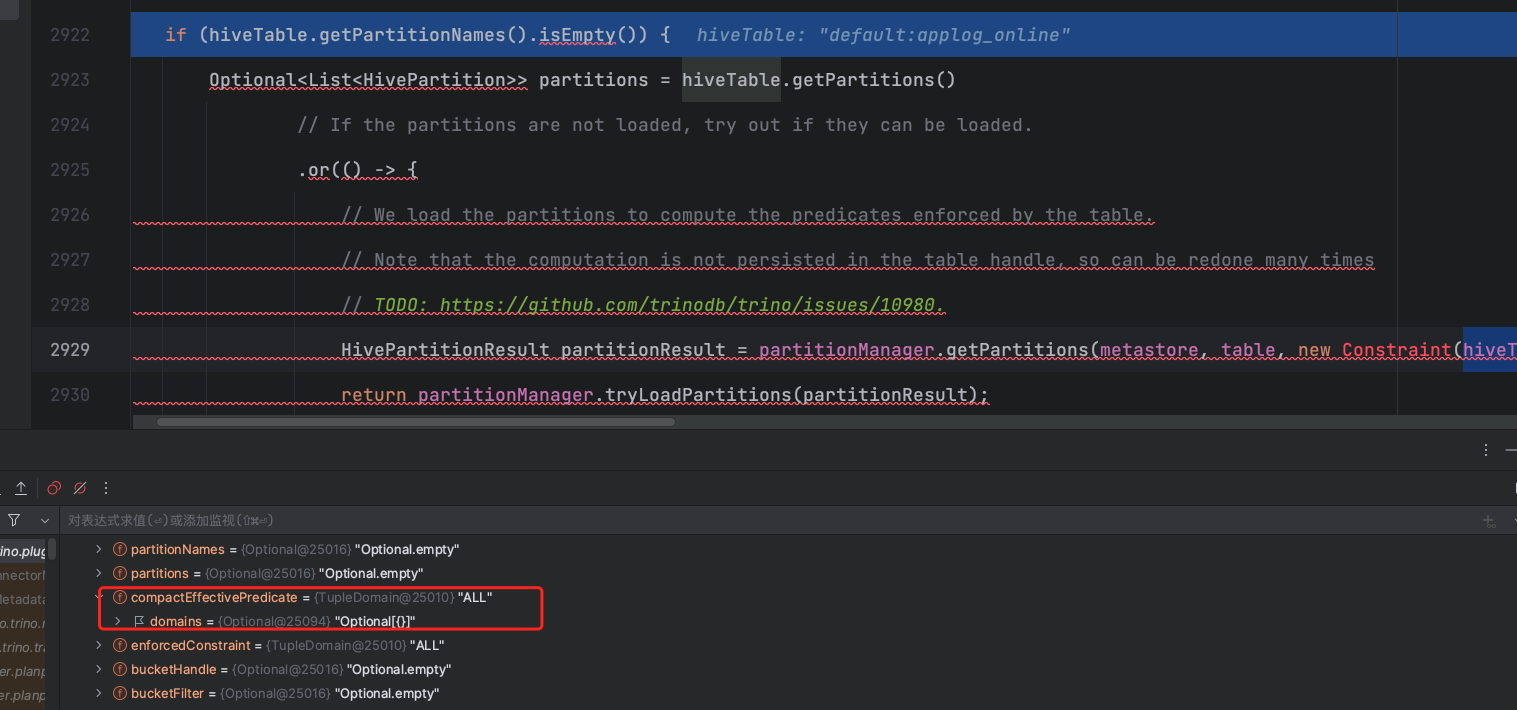The height and width of the screenshot is (710, 1517).
Task: Click the "If the partitions are not loaded" comment
Action: coord(664,125)
